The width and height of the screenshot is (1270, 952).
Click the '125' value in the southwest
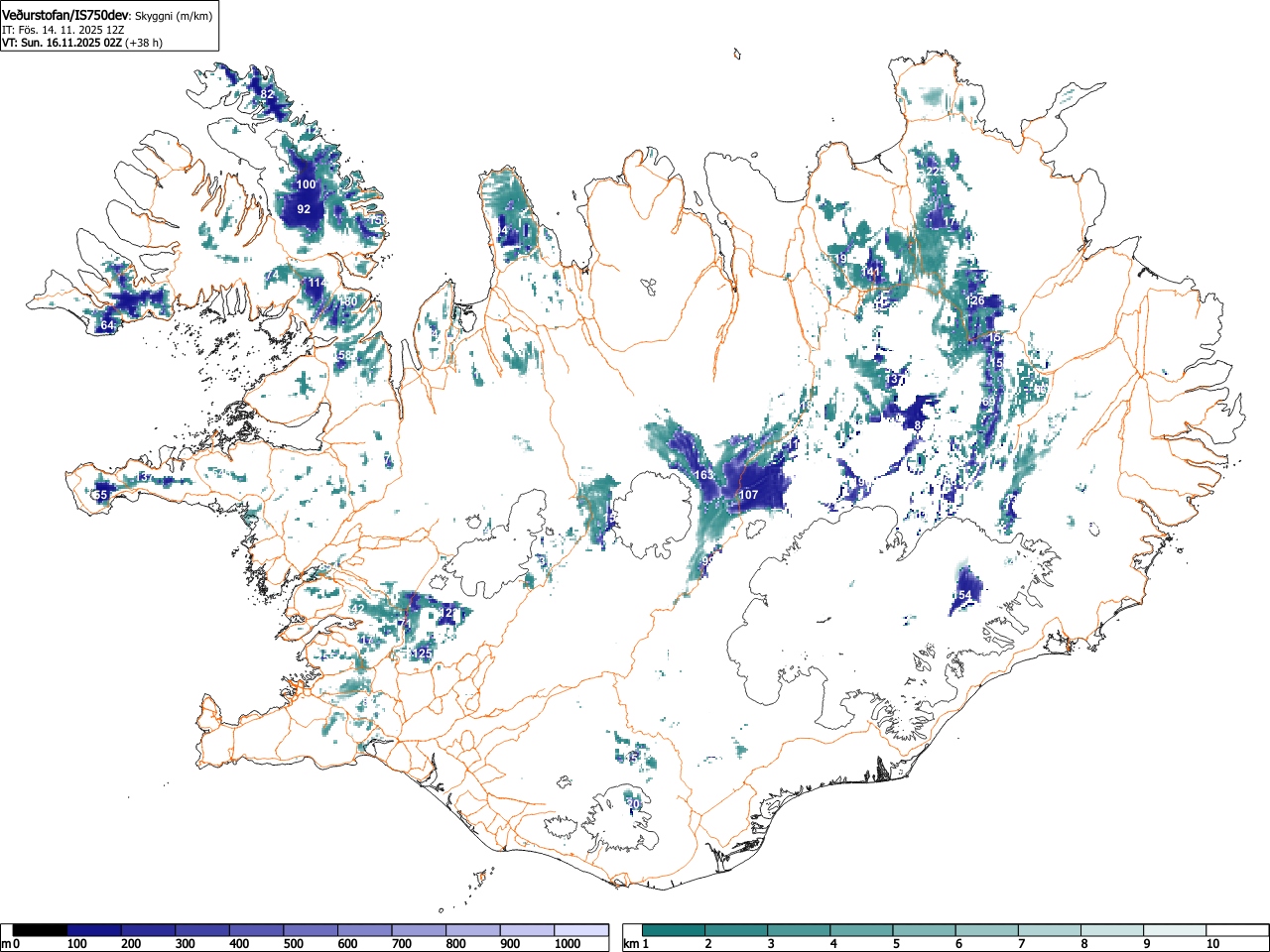(x=423, y=654)
